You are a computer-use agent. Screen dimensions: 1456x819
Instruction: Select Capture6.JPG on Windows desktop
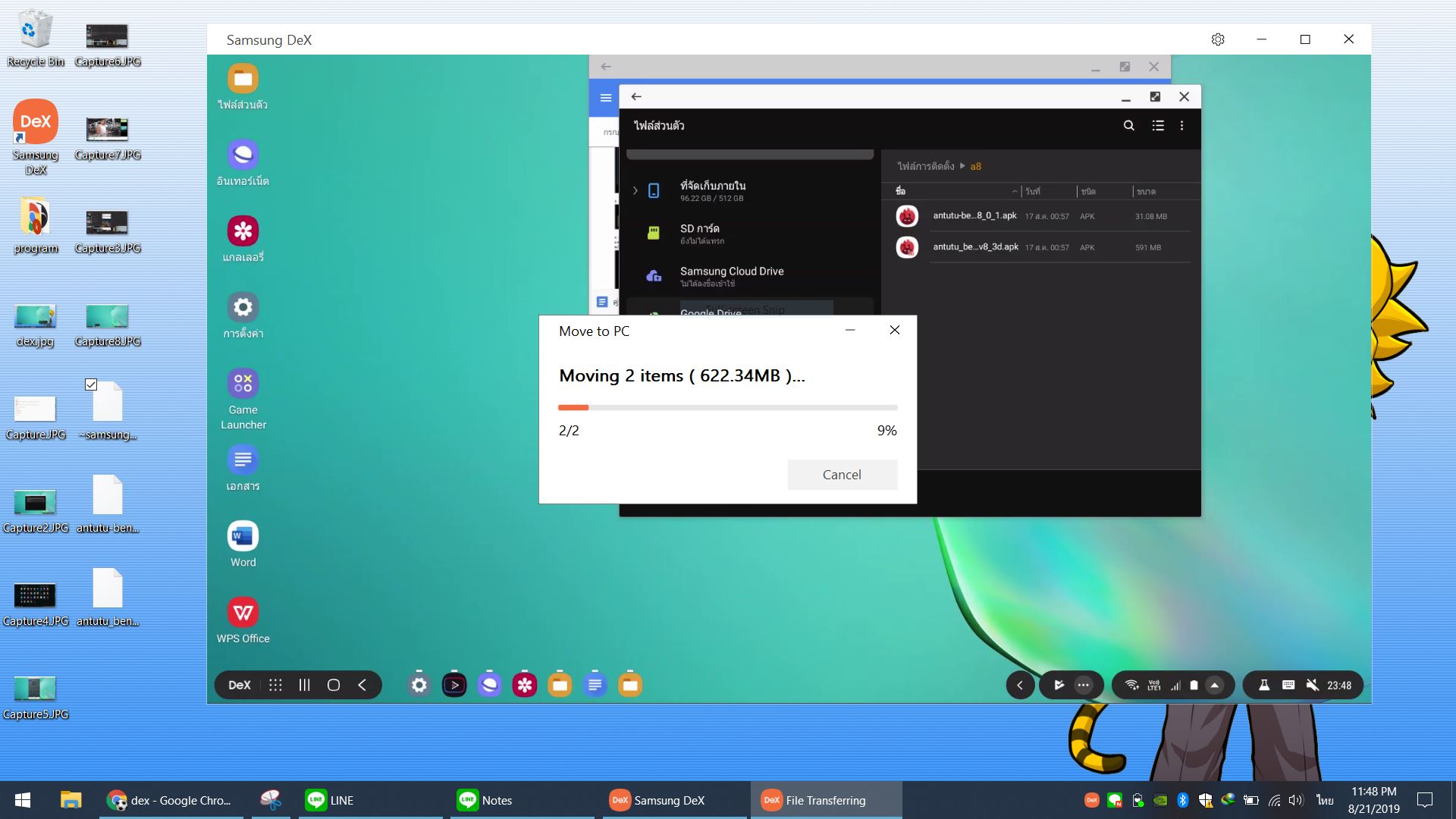click(107, 45)
